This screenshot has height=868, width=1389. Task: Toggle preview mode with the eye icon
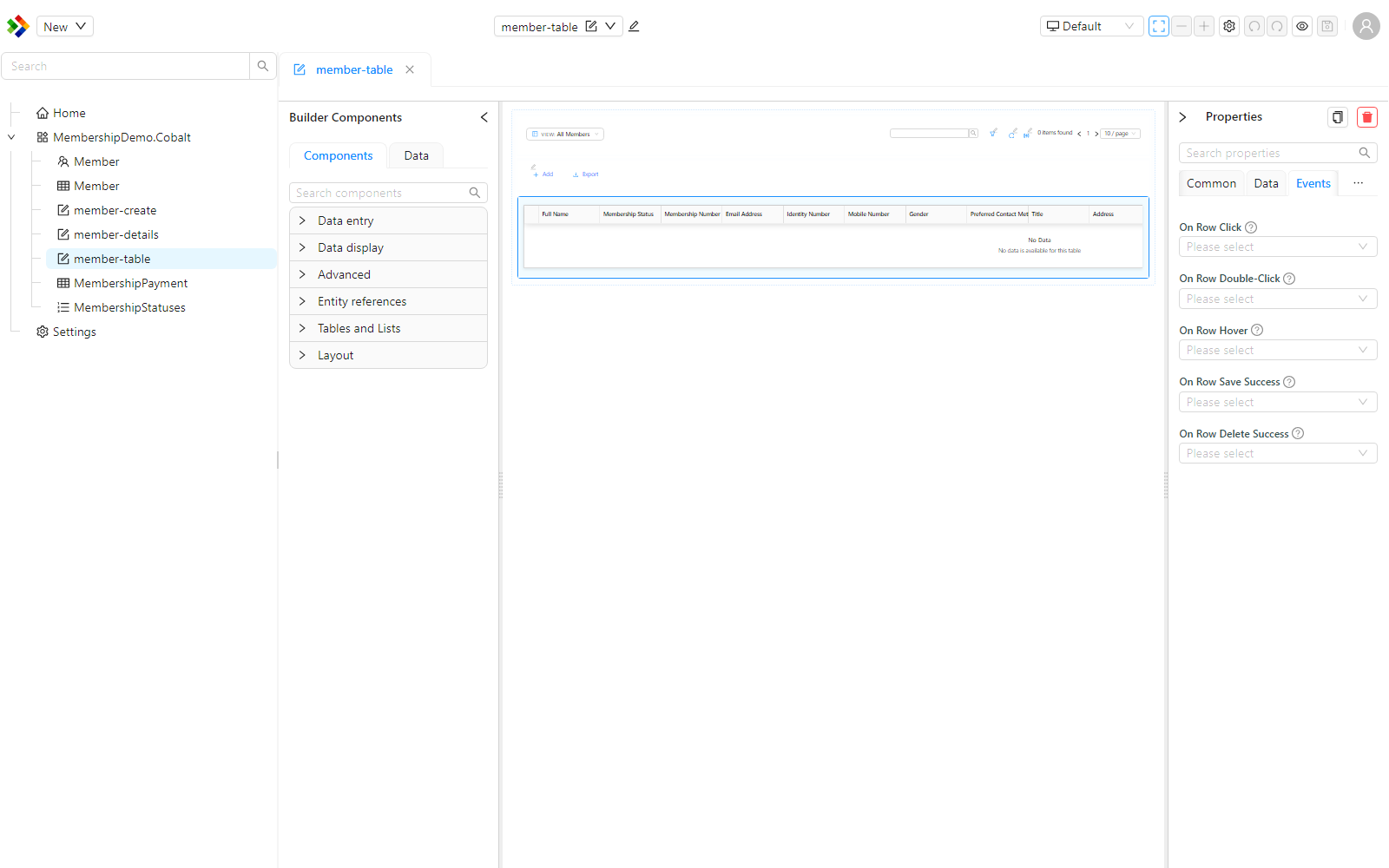(1302, 26)
